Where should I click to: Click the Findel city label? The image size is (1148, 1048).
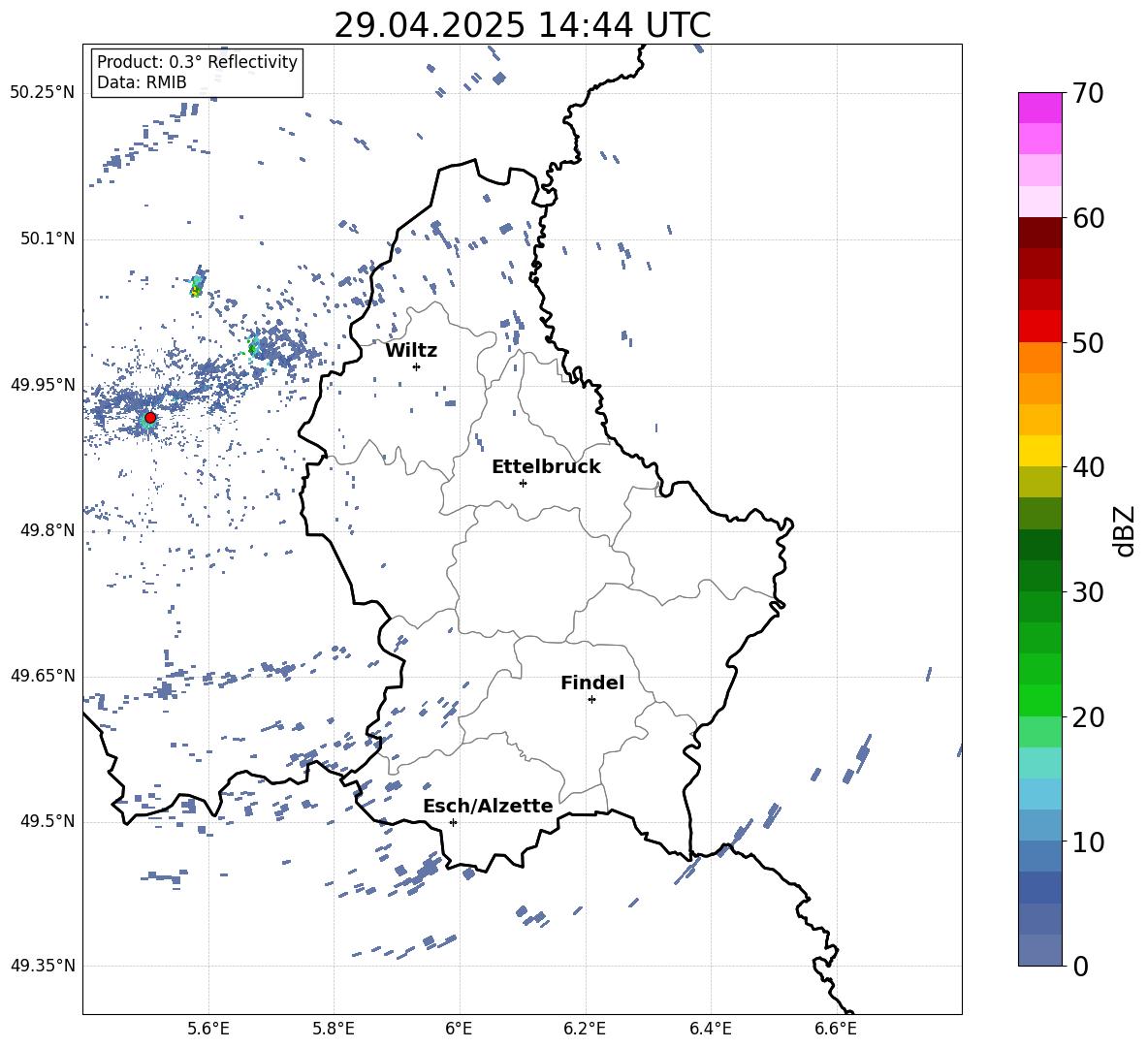click(x=592, y=683)
